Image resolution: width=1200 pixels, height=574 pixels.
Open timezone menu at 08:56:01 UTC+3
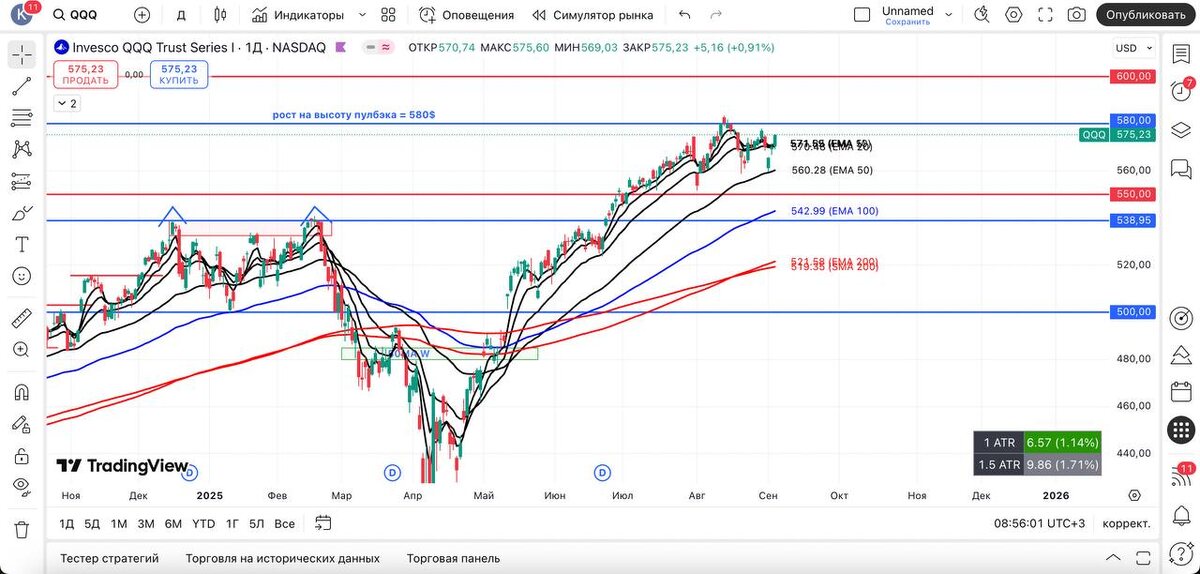point(1040,523)
